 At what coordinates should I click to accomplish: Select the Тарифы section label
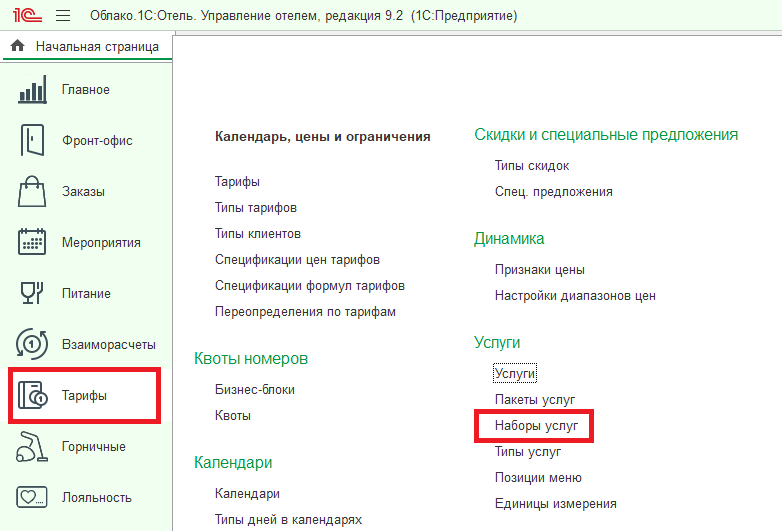coord(84,395)
